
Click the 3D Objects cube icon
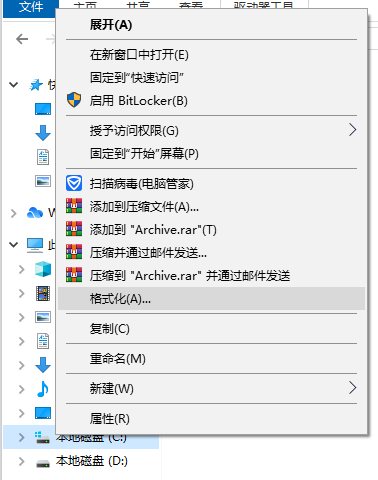pyautogui.click(x=43, y=269)
